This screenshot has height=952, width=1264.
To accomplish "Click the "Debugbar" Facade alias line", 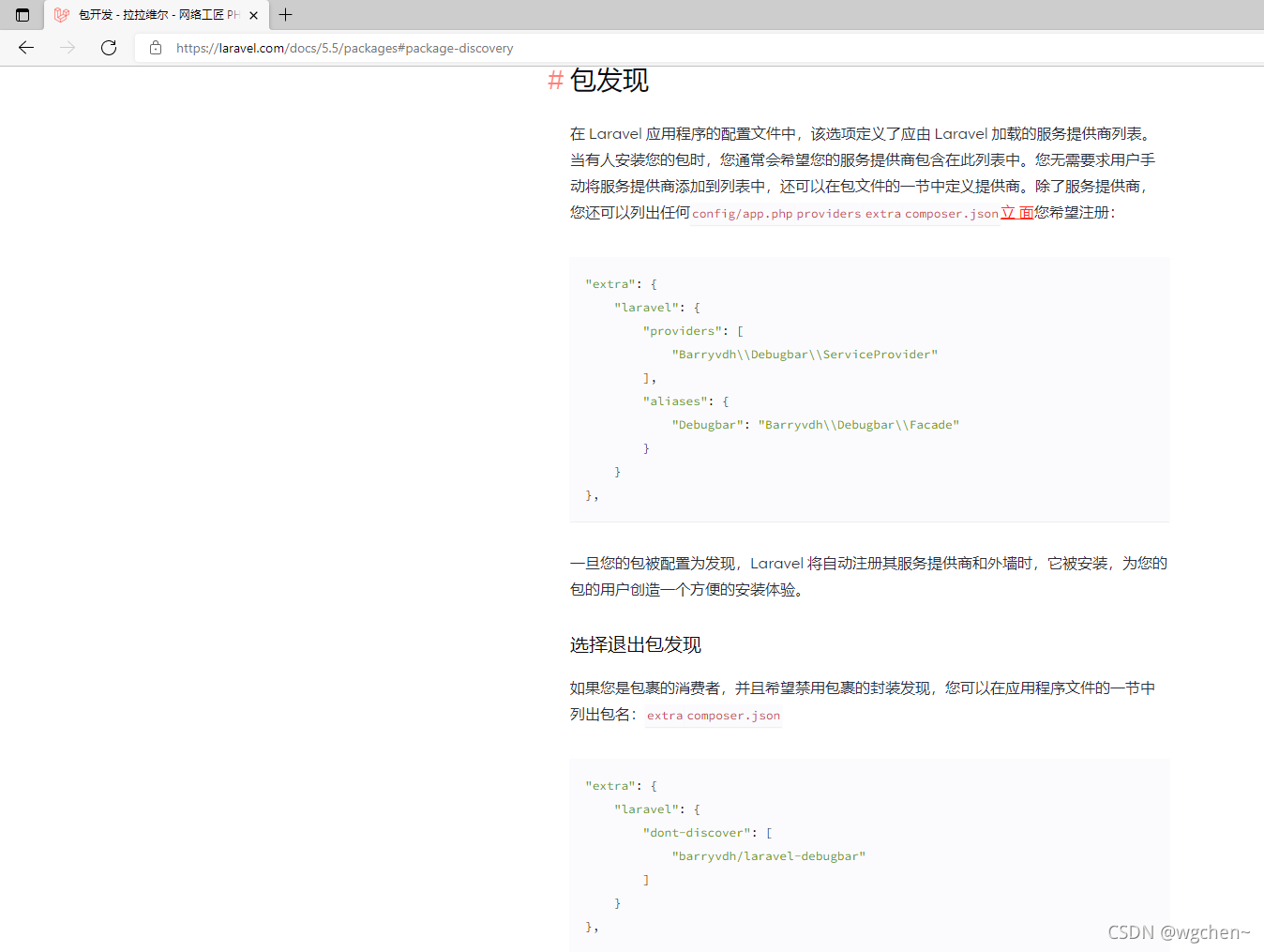I will coord(815,425).
